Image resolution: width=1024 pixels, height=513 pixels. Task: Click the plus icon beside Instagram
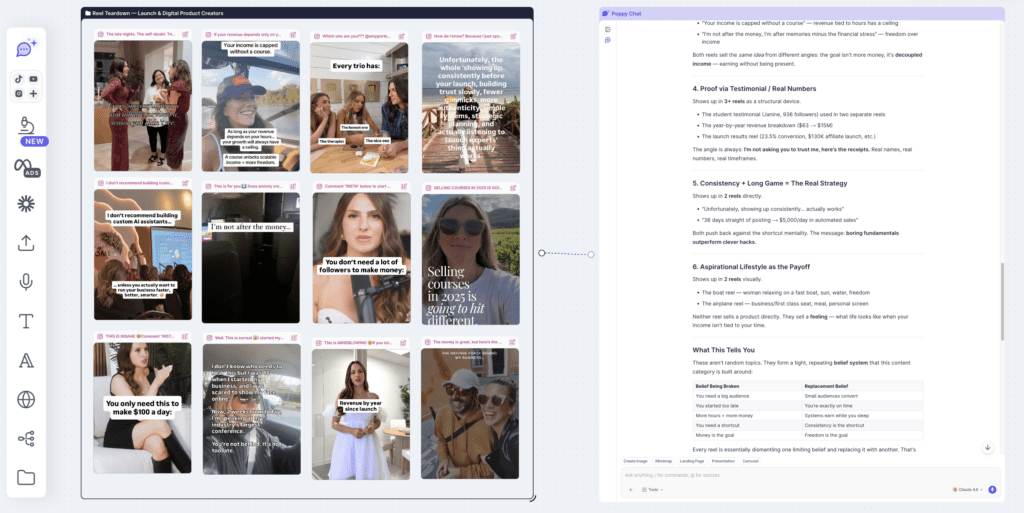pos(33,93)
